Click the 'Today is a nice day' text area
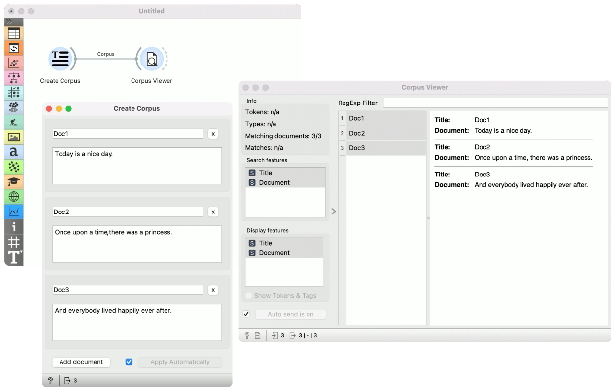The image size is (611, 389). pyautogui.click(x=137, y=166)
